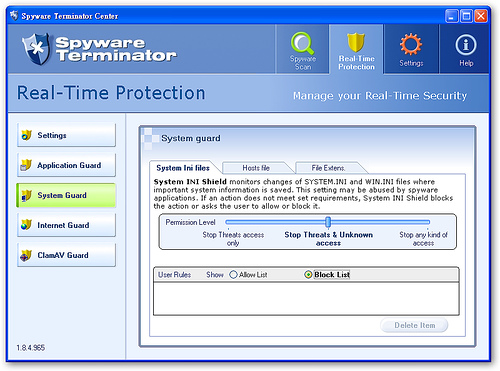
Task: Set permission to Stop any kind of access
Action: pyautogui.click(x=423, y=239)
